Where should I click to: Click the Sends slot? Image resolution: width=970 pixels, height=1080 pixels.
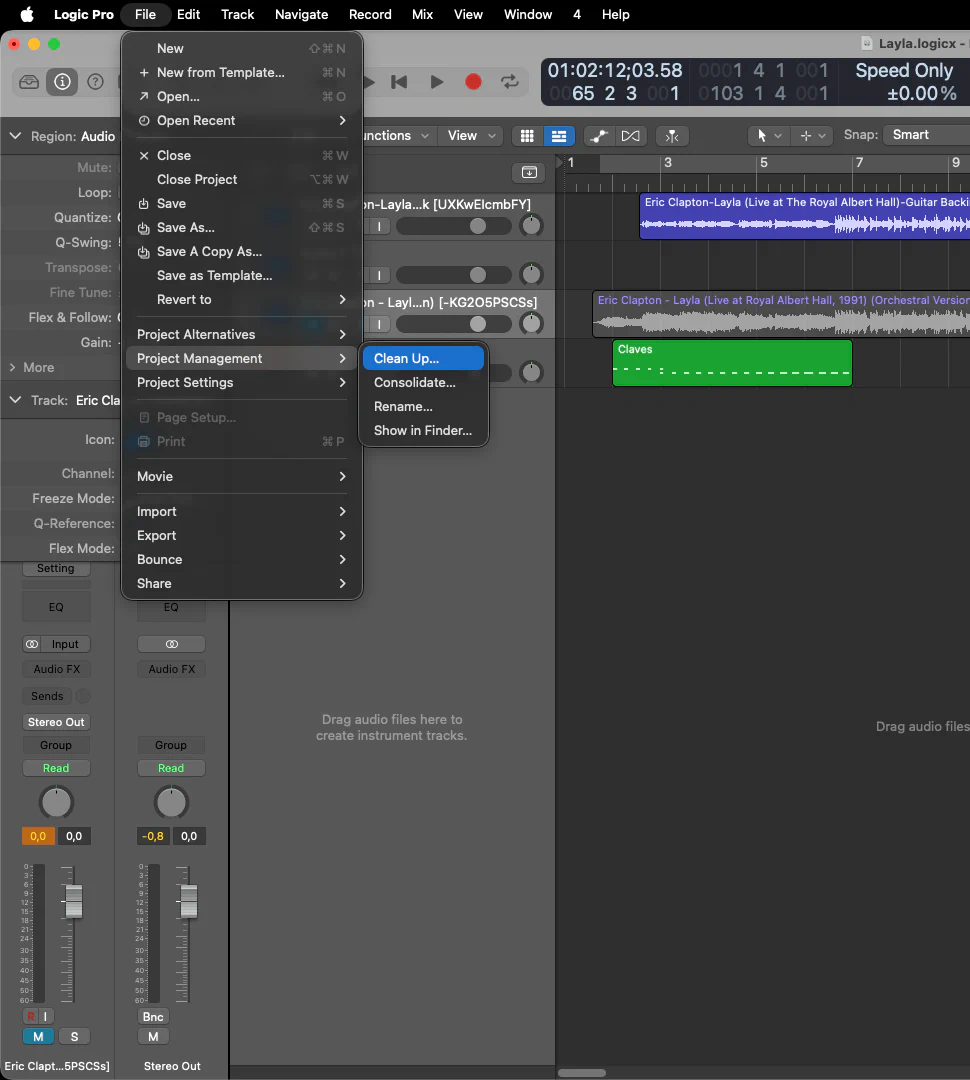pyautogui.click(x=47, y=696)
